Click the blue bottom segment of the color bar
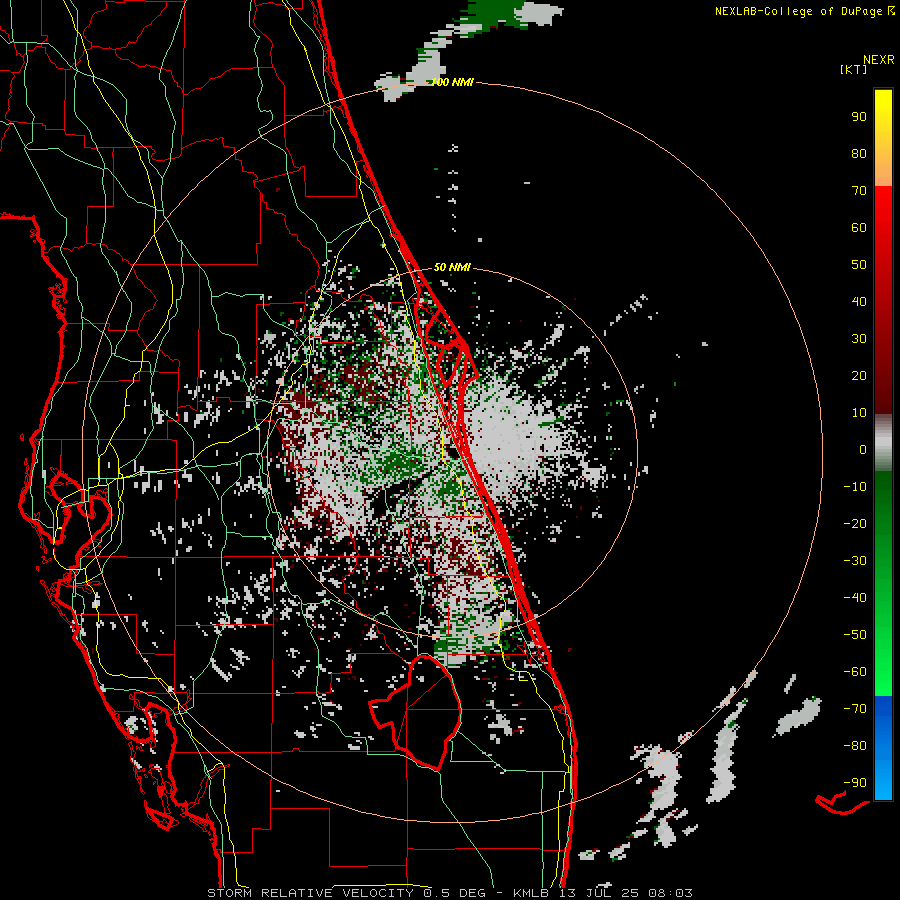This screenshot has height=900, width=900. pyautogui.click(x=883, y=748)
